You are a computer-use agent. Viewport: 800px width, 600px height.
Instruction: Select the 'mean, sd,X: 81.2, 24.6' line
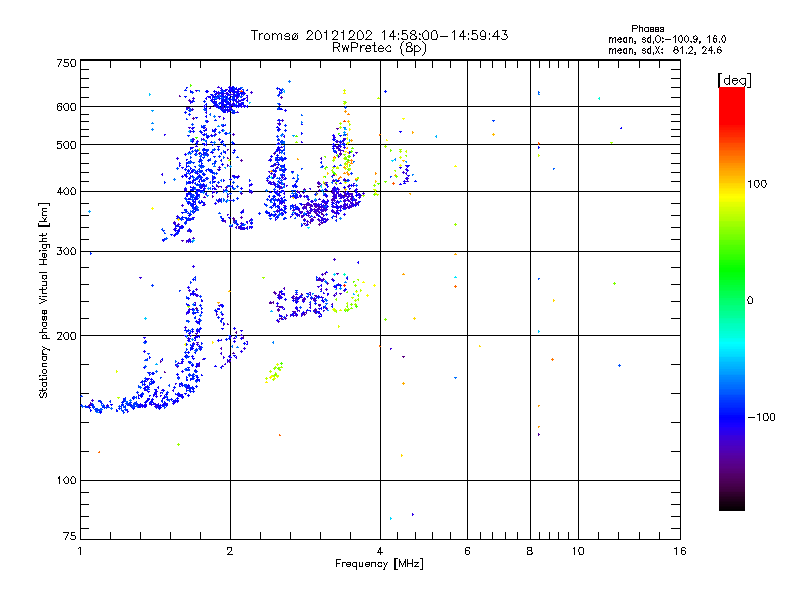(665, 51)
